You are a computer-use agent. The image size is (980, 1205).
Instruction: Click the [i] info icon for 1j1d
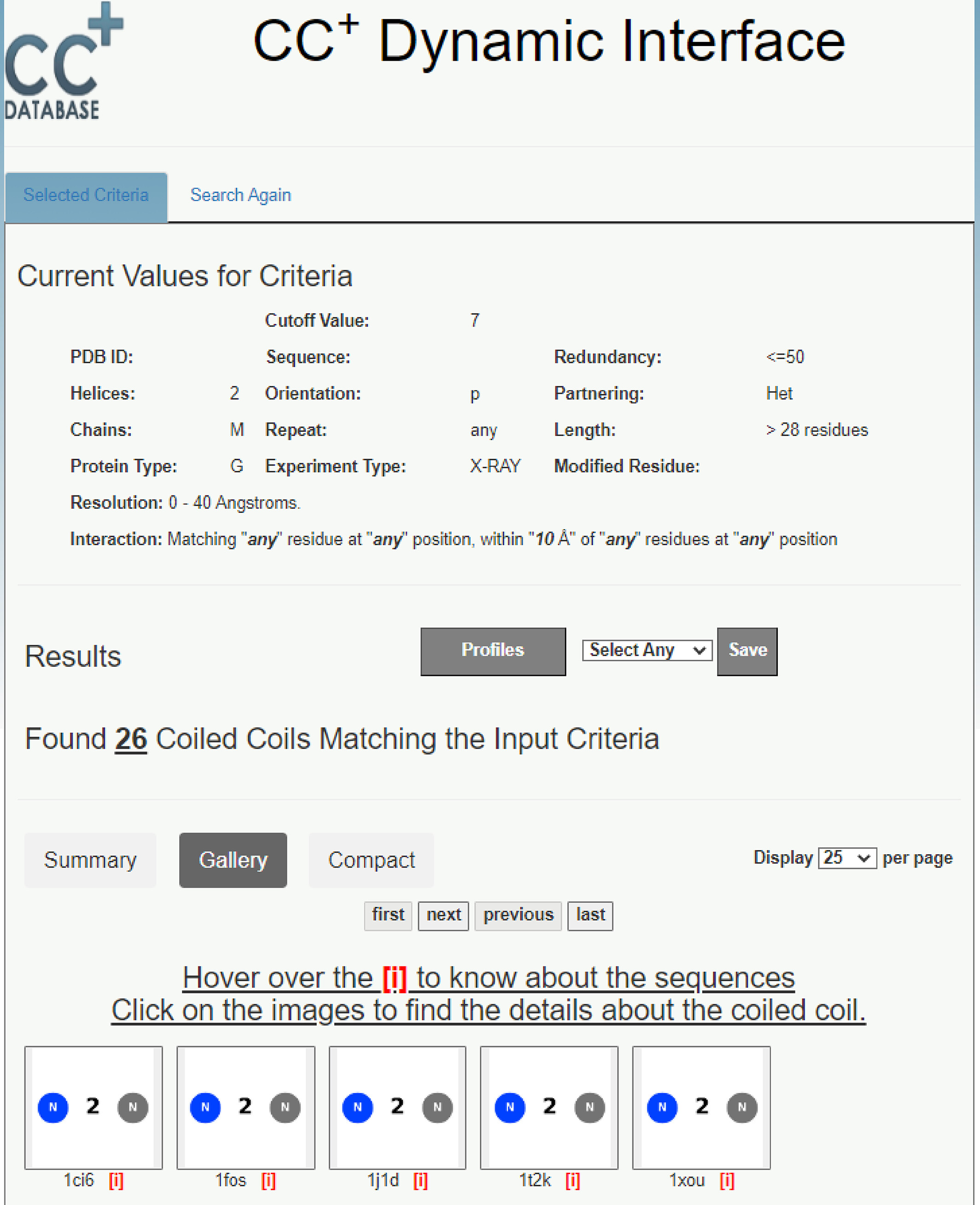pyautogui.click(x=420, y=1180)
